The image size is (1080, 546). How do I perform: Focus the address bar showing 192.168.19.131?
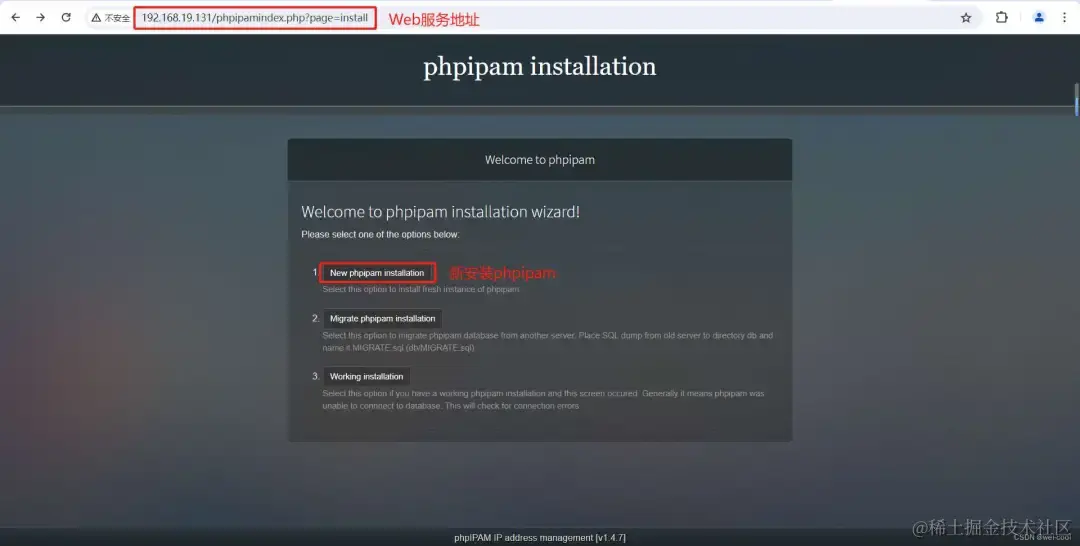(x=255, y=18)
